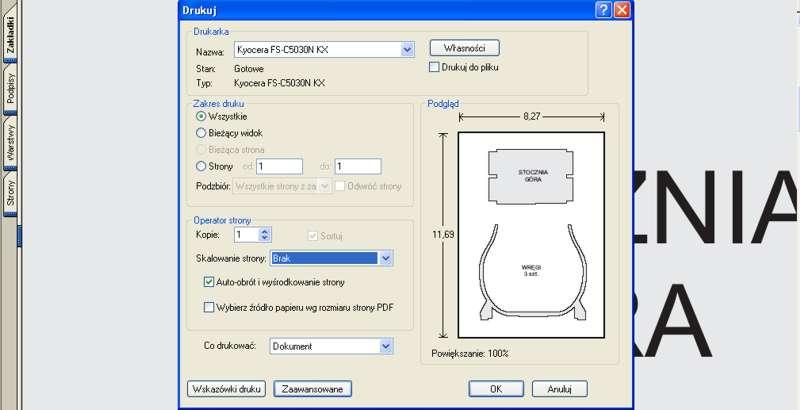This screenshot has height=410, width=800.
Task: Toggle Auto-obrót i wyśrodkowanie strony
Action: coord(209,282)
